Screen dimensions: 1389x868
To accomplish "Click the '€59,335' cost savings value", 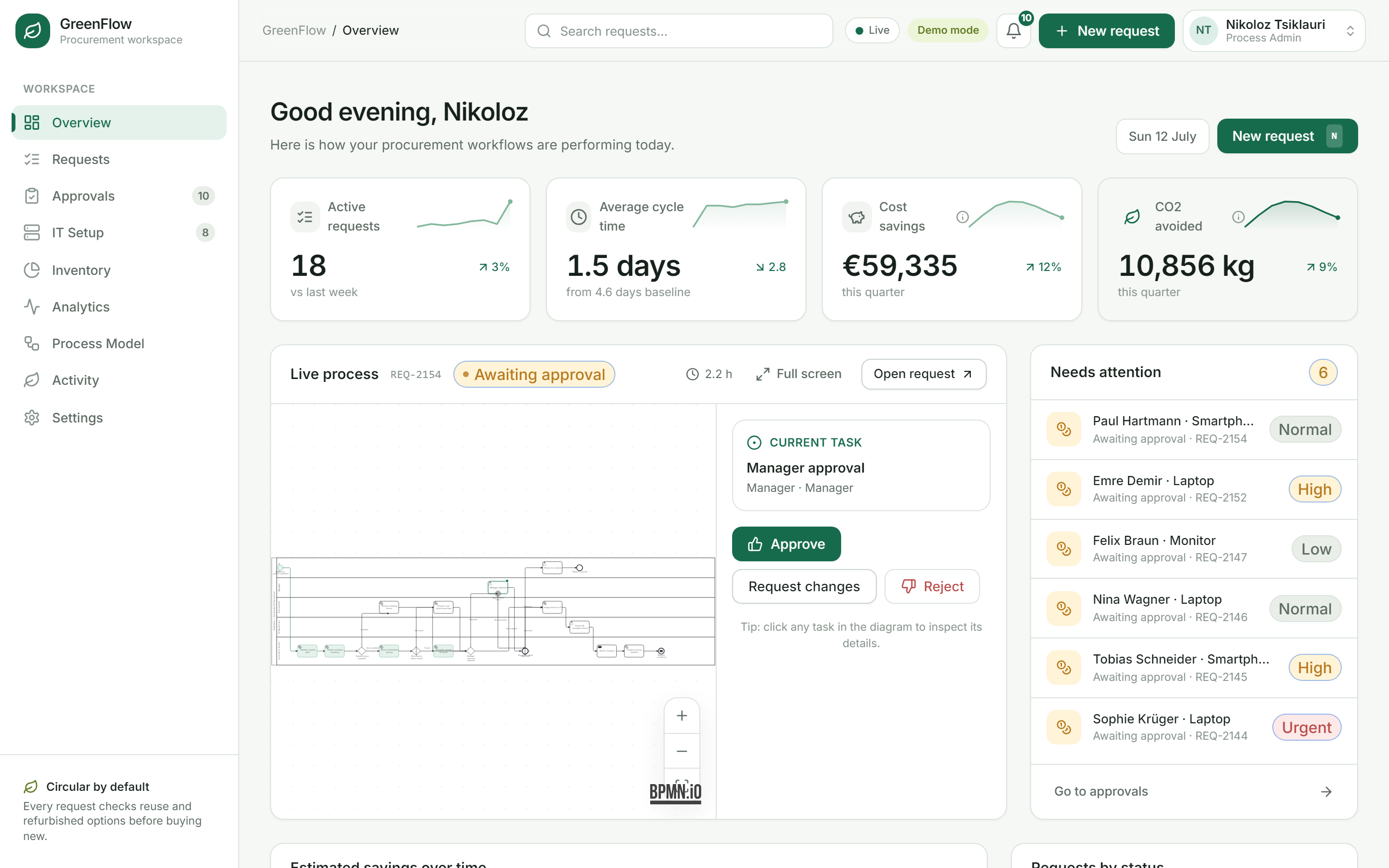I will 899,266.
